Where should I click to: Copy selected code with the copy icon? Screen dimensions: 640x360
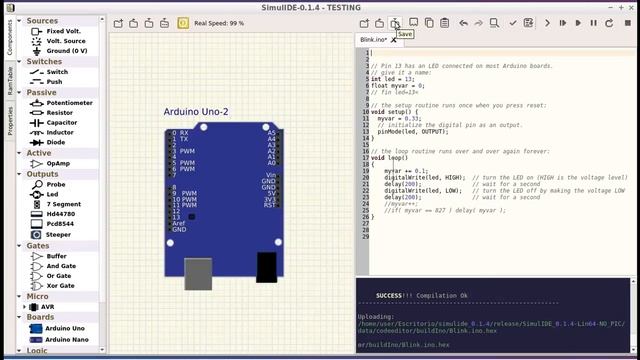pyautogui.click(x=429, y=23)
